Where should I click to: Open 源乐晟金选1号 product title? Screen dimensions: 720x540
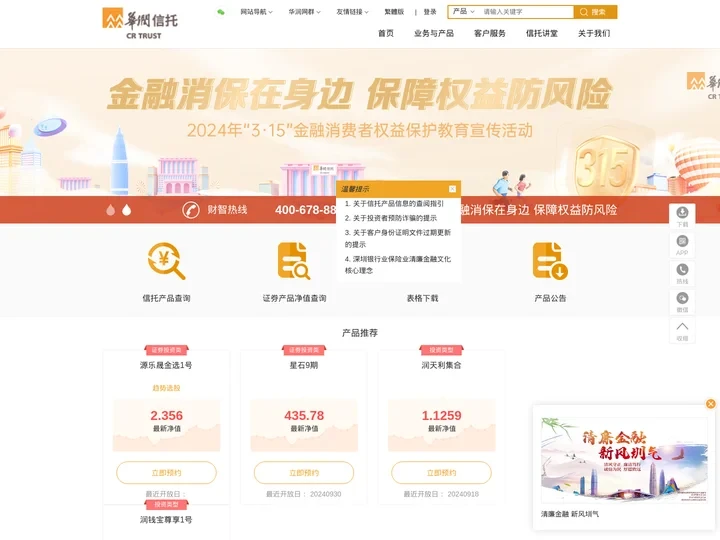tap(166, 365)
